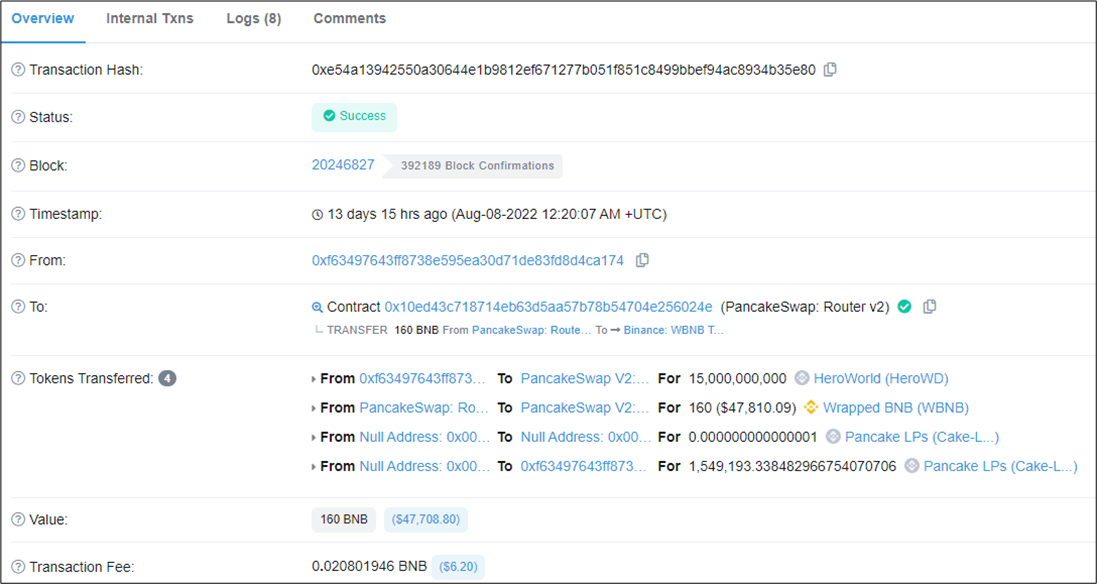Open contract 0x10ed43c718714eb6... link

point(548,306)
